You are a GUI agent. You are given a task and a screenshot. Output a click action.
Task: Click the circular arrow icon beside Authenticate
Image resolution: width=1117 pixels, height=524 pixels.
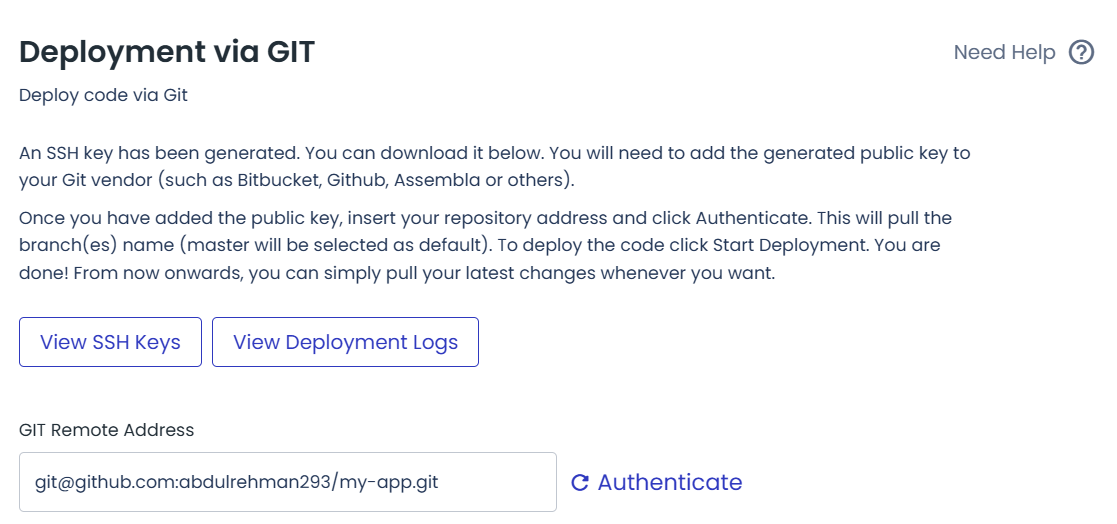tap(580, 483)
